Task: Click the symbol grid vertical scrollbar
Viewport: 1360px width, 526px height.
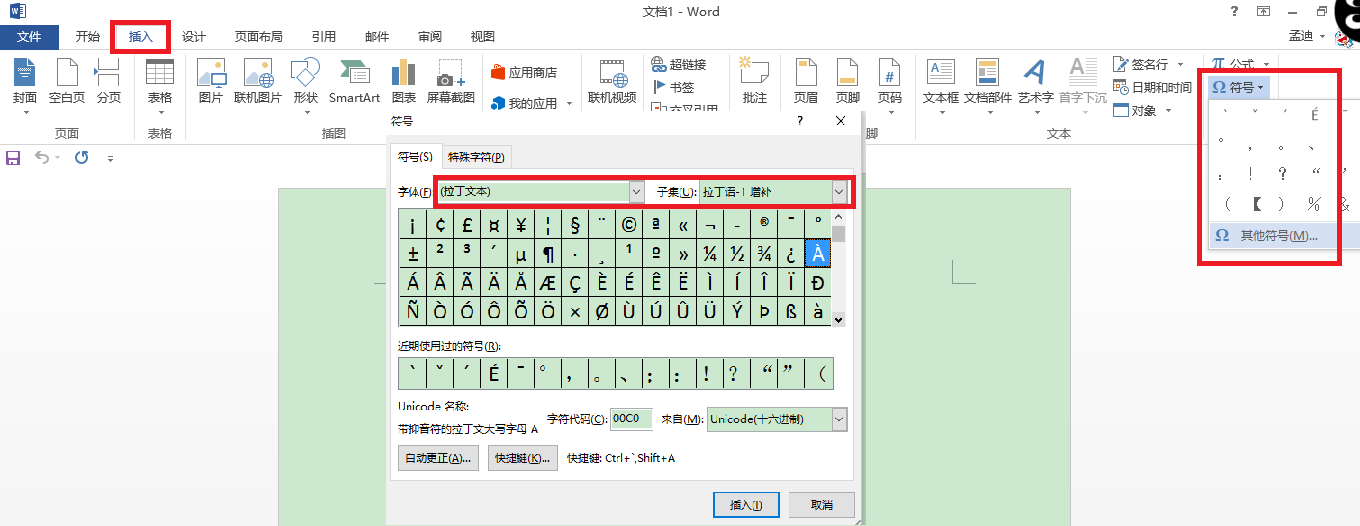Action: [x=839, y=268]
